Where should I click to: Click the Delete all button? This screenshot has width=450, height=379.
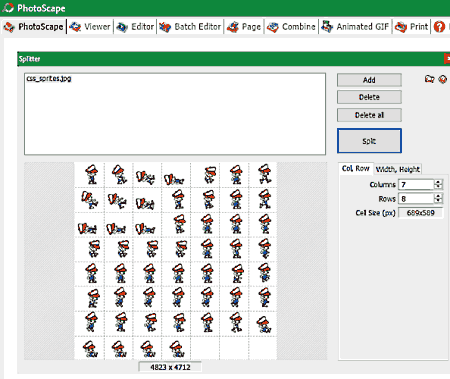coord(369,115)
